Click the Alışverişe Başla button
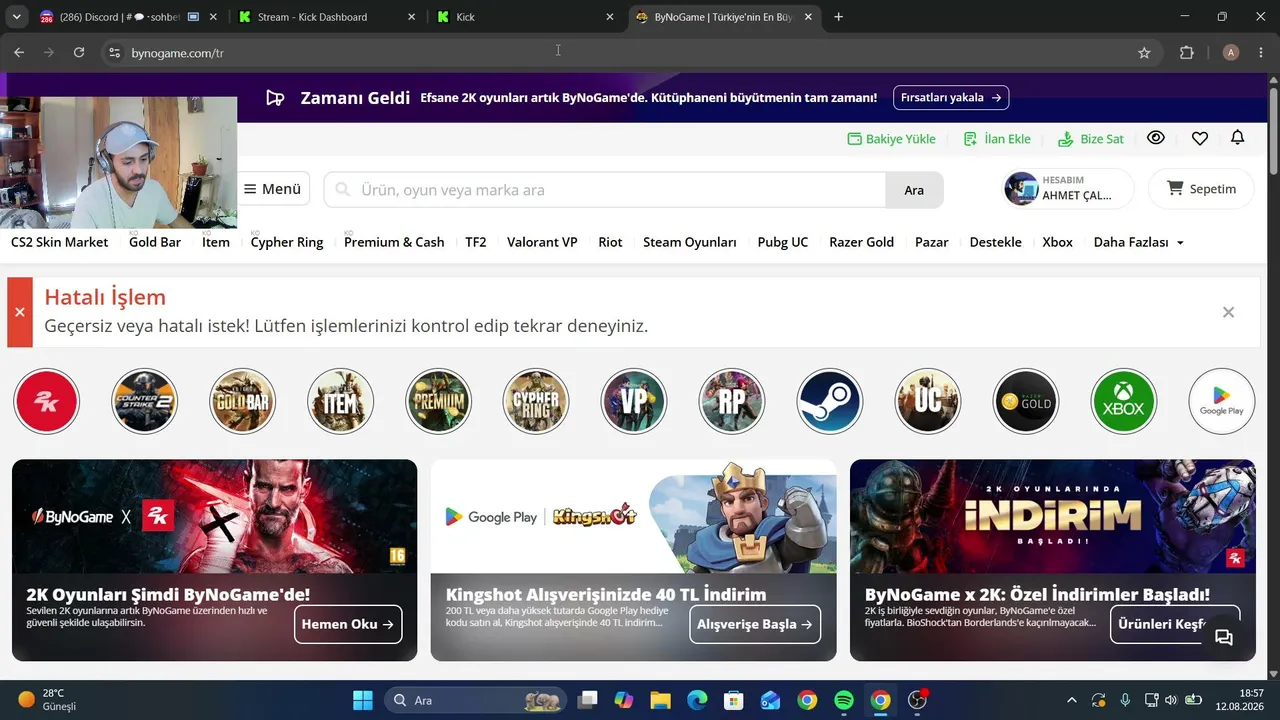Image resolution: width=1280 pixels, height=720 pixels. coord(755,624)
